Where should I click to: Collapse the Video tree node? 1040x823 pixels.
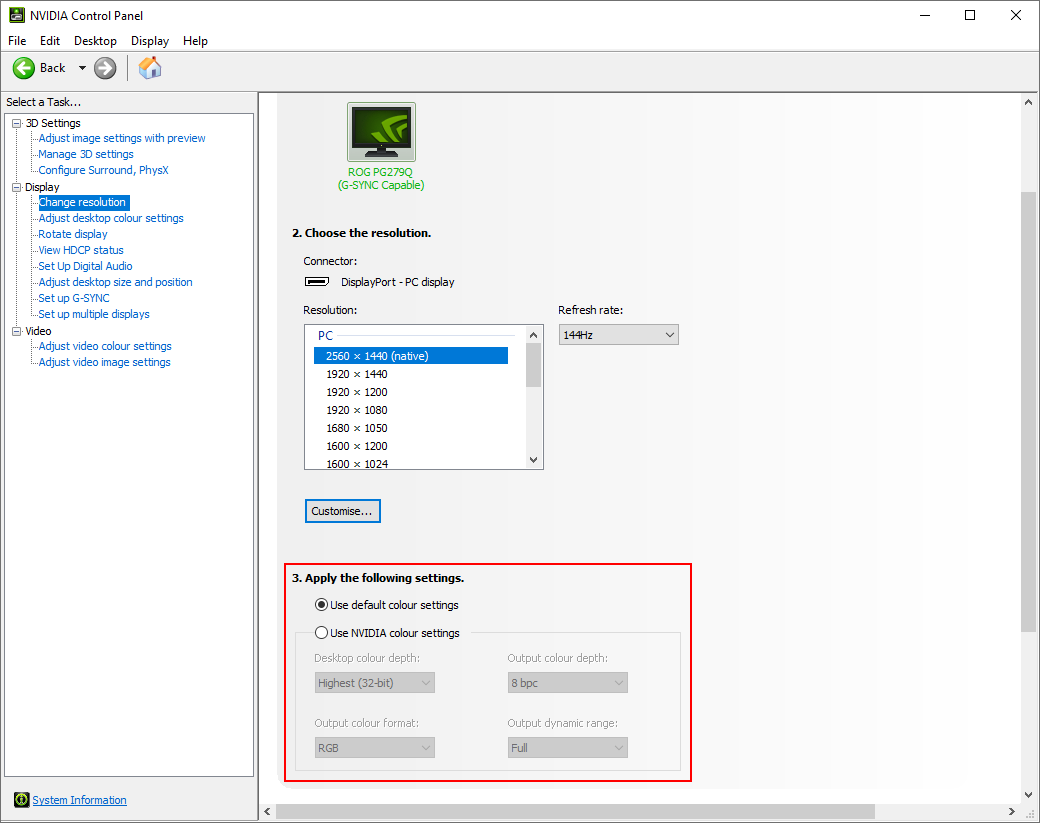point(17,331)
